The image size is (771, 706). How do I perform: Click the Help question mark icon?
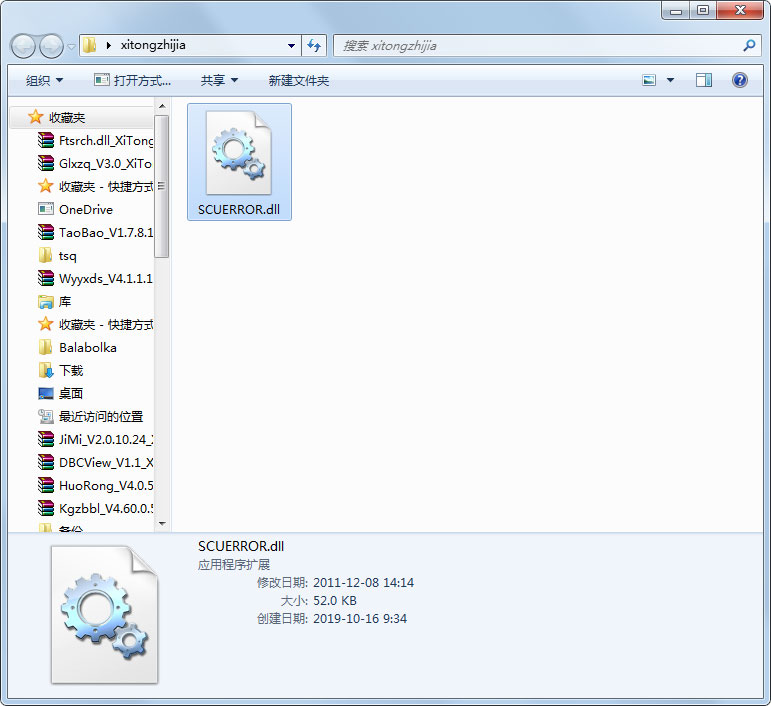pos(740,80)
